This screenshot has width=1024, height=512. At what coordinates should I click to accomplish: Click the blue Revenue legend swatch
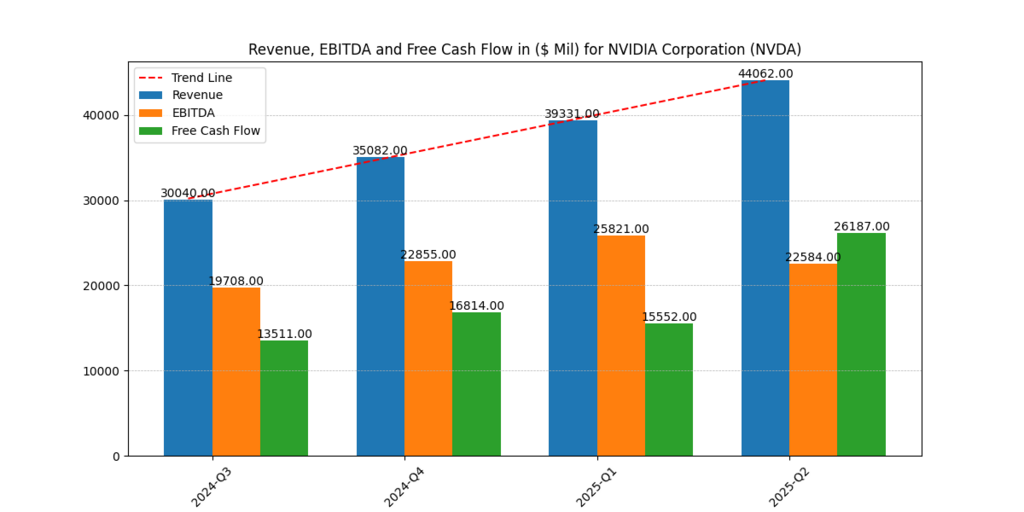[x=151, y=95]
